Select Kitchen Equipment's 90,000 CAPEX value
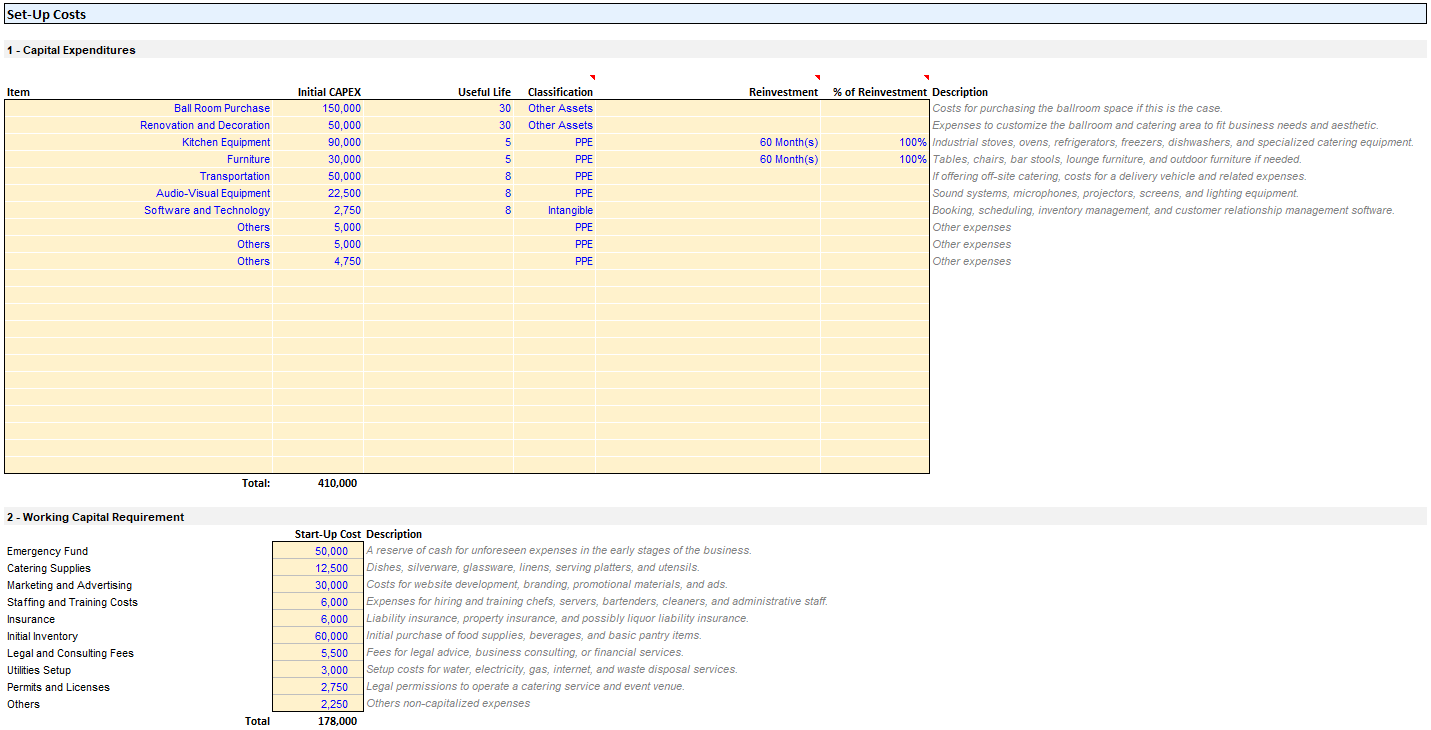Viewport: 1431px width, 730px height. tap(341, 142)
